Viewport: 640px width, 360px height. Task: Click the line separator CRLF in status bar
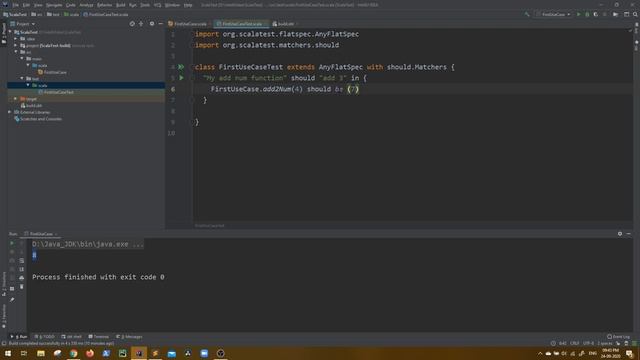574,343
